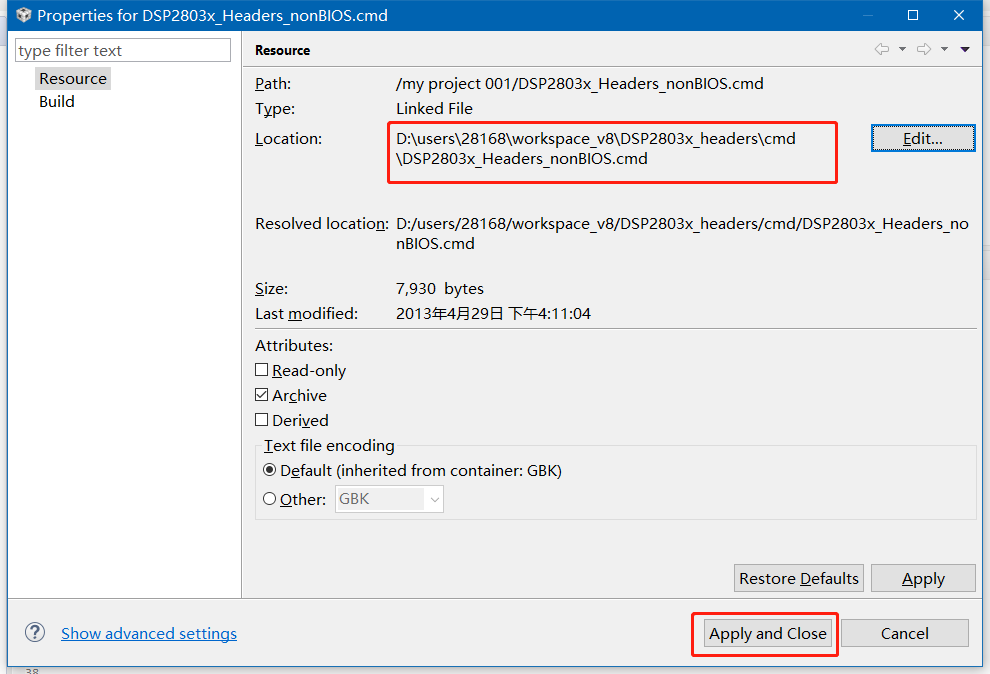Click the properties dialog cube icon in titlebar
The height and width of the screenshot is (674, 990).
22,15
